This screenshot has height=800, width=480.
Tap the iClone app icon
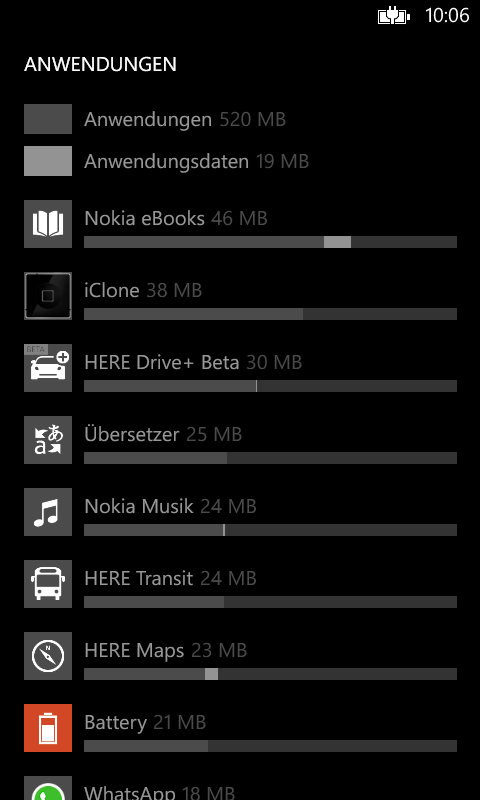coord(48,296)
